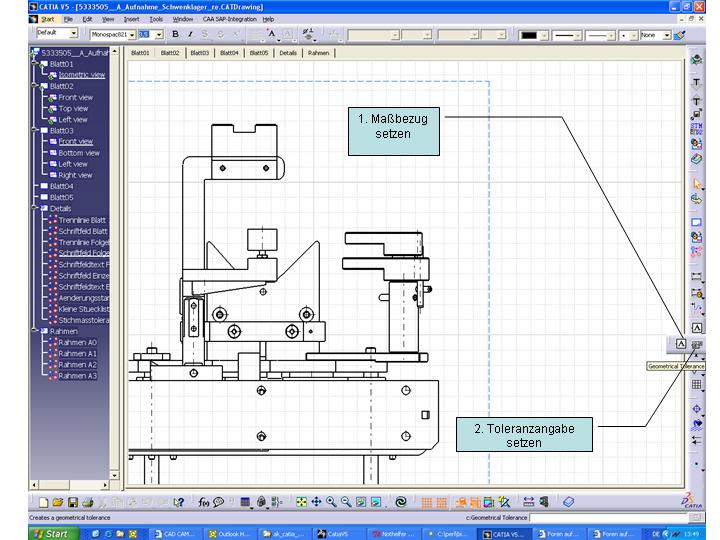Switch to the Details sheet tab
This screenshot has height=540, width=720.
[288, 53]
